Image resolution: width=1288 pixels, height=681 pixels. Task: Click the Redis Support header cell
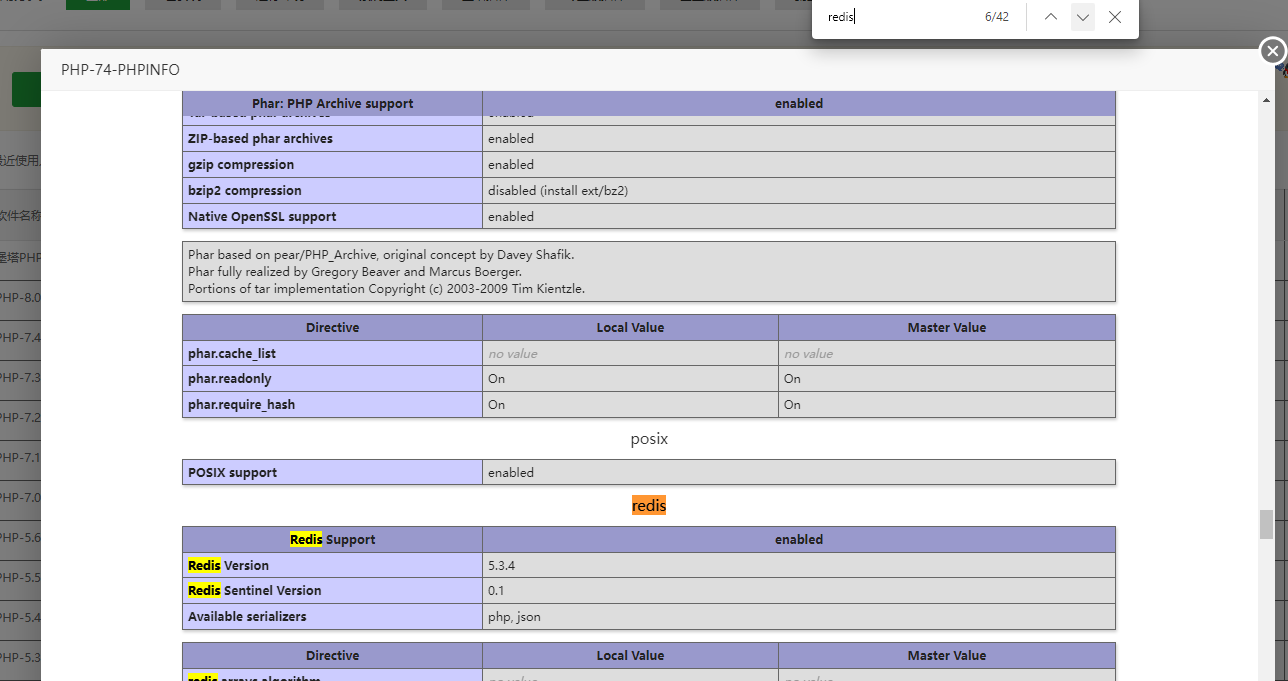tap(332, 539)
